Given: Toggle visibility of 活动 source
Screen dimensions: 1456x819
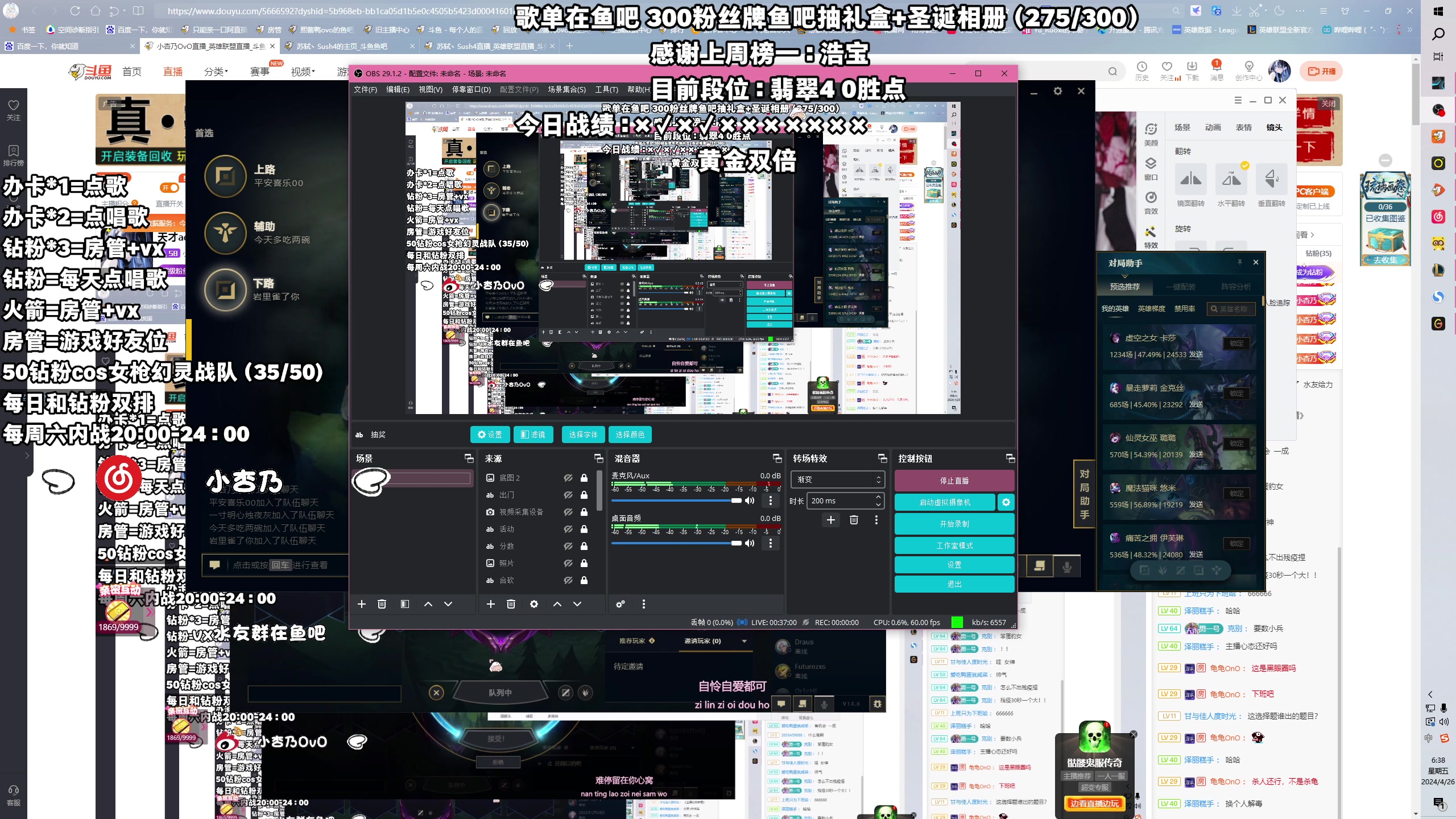Looking at the screenshot, I should (x=568, y=529).
